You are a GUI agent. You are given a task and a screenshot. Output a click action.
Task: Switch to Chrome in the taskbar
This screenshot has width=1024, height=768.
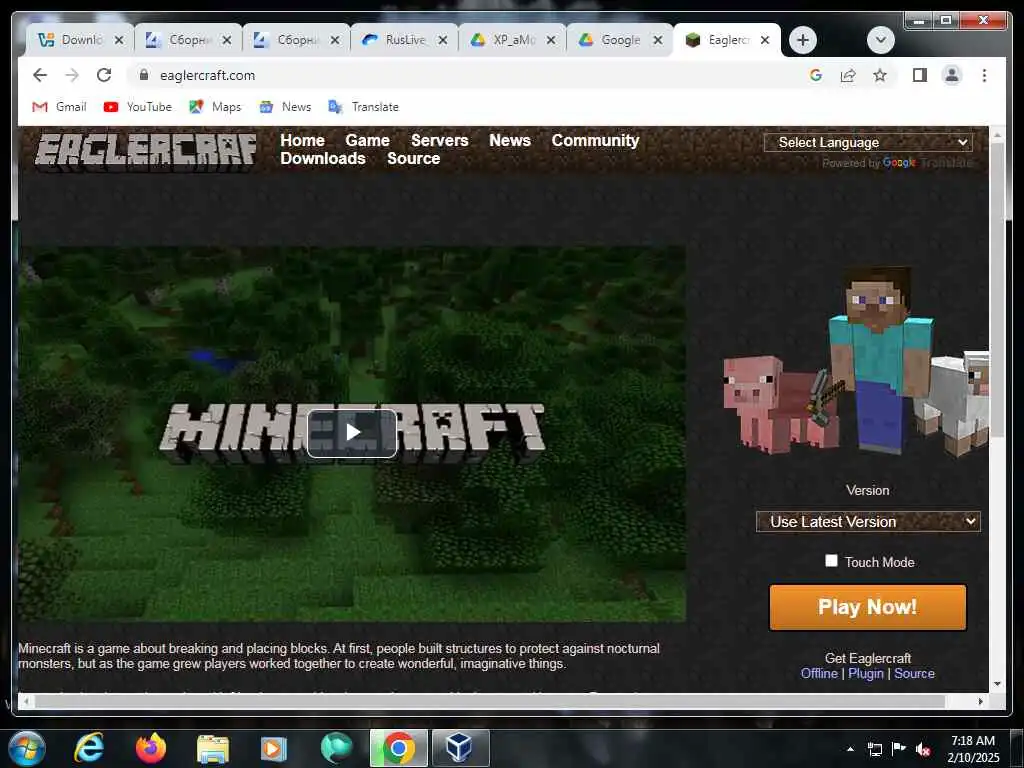398,748
